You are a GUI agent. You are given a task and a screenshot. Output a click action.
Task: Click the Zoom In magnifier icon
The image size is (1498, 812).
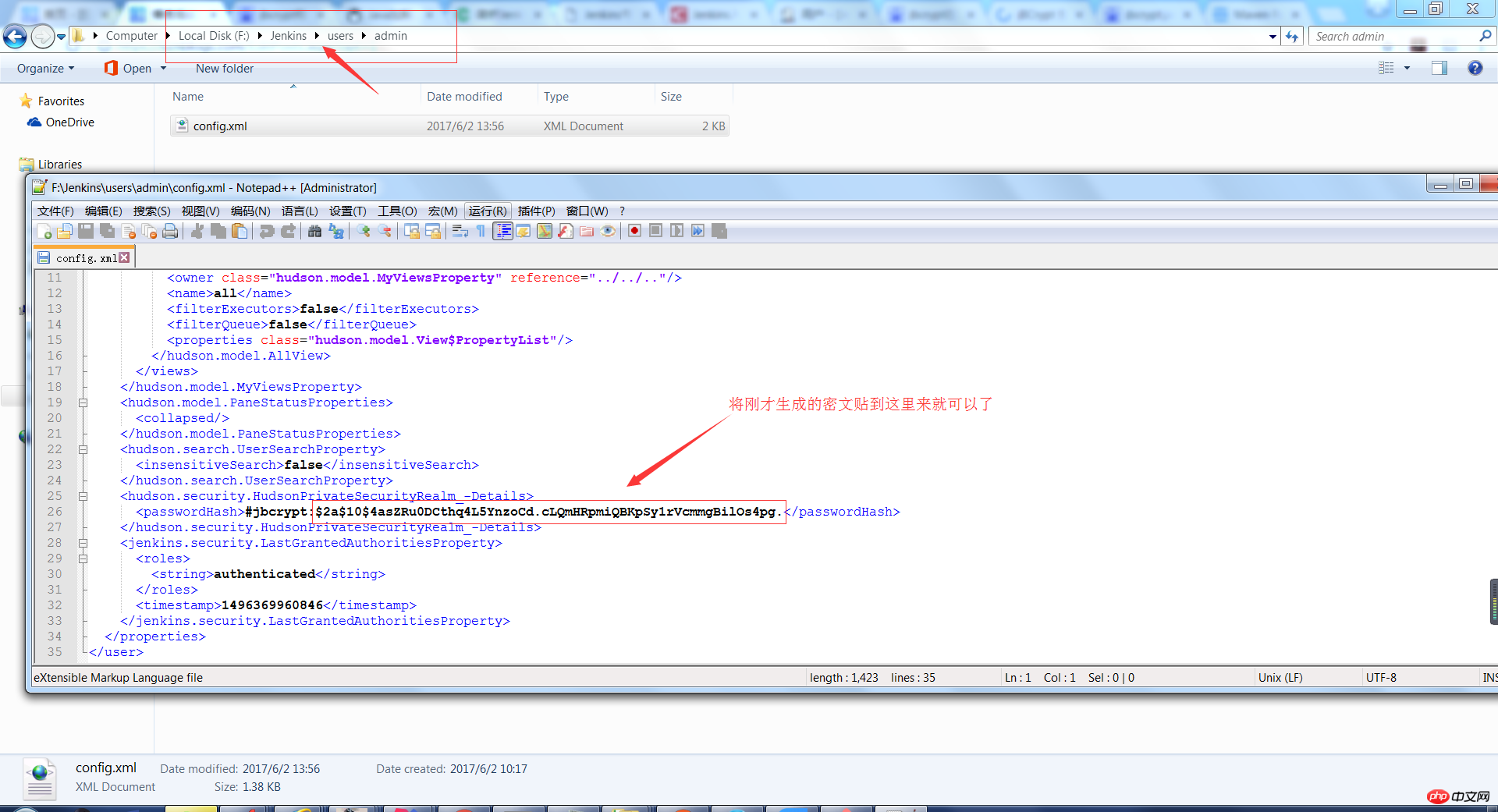pyautogui.click(x=364, y=231)
